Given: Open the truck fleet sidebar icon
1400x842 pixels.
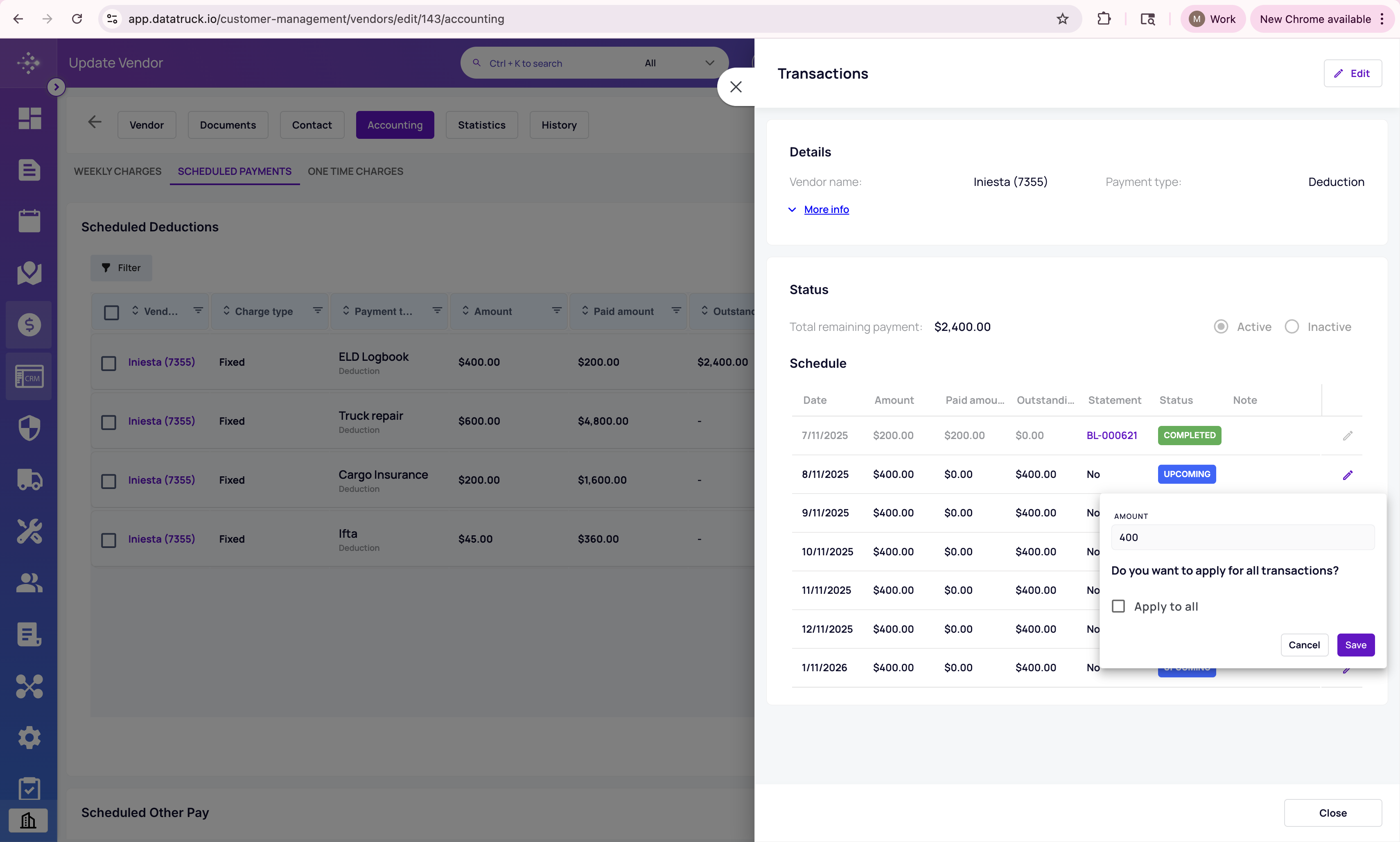Looking at the screenshot, I should 29,480.
